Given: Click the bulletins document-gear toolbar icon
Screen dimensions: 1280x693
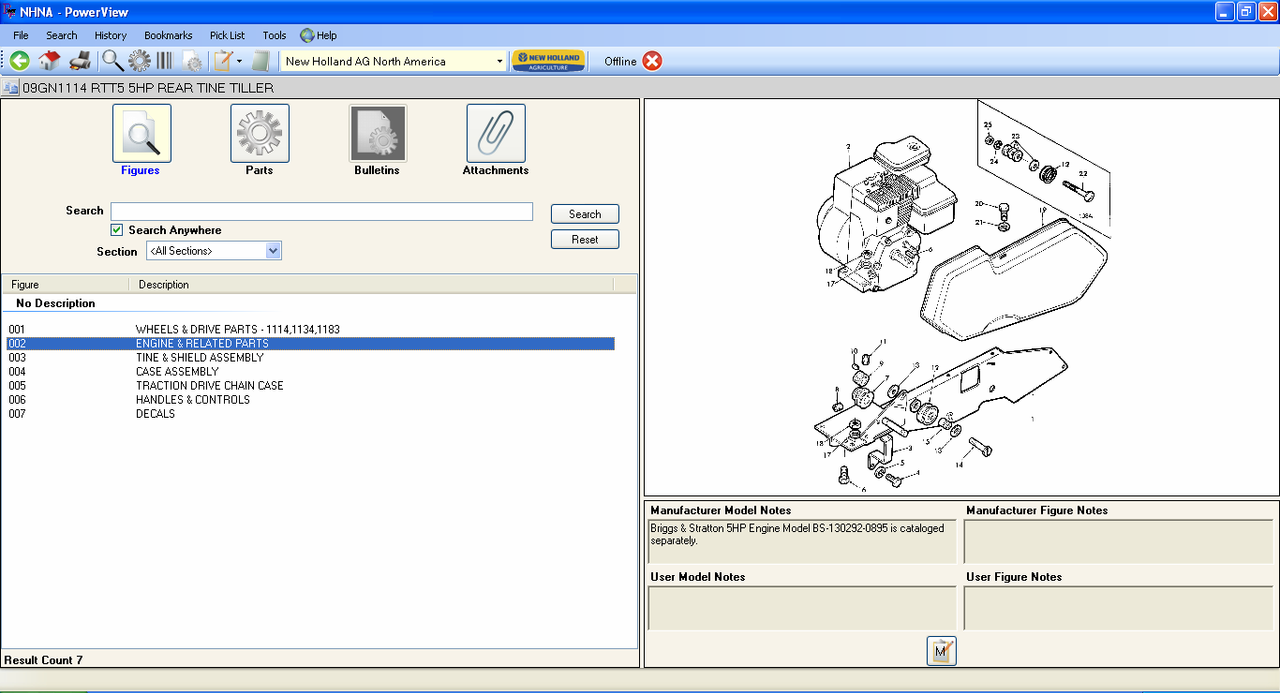Looking at the screenshot, I should 192,61.
